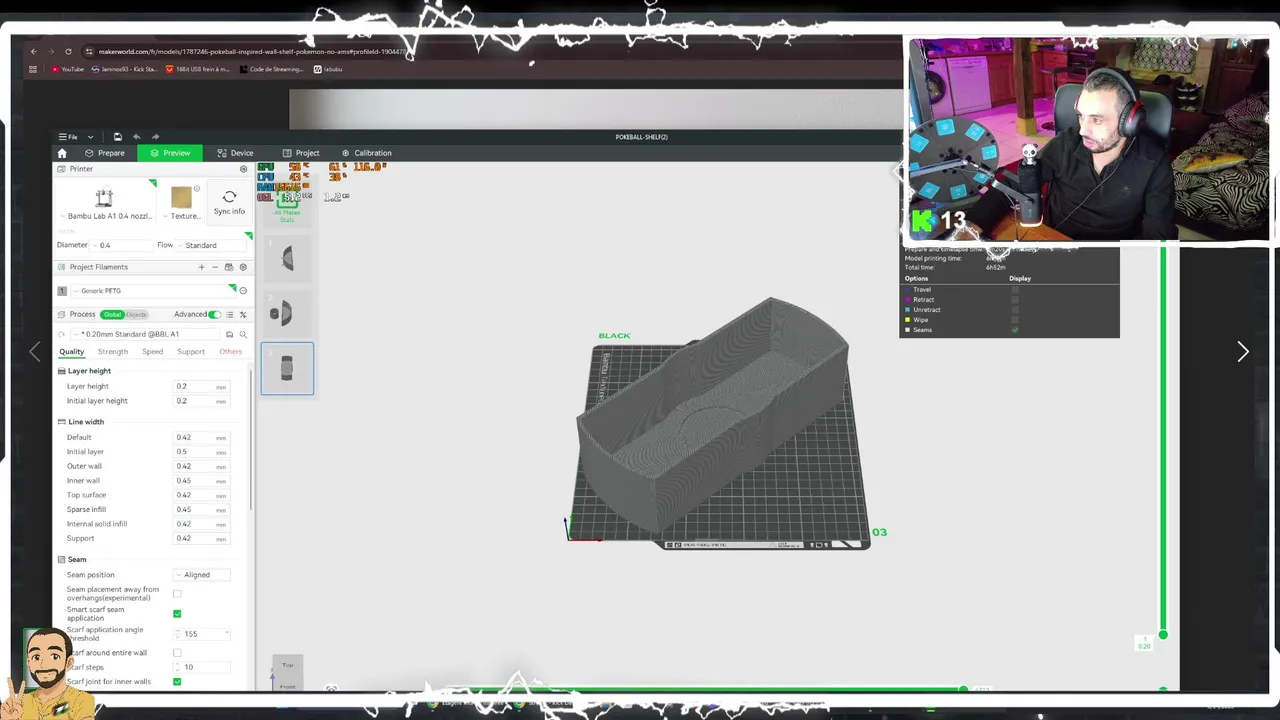Show Wipe moves in the preview legend

click(1015, 319)
